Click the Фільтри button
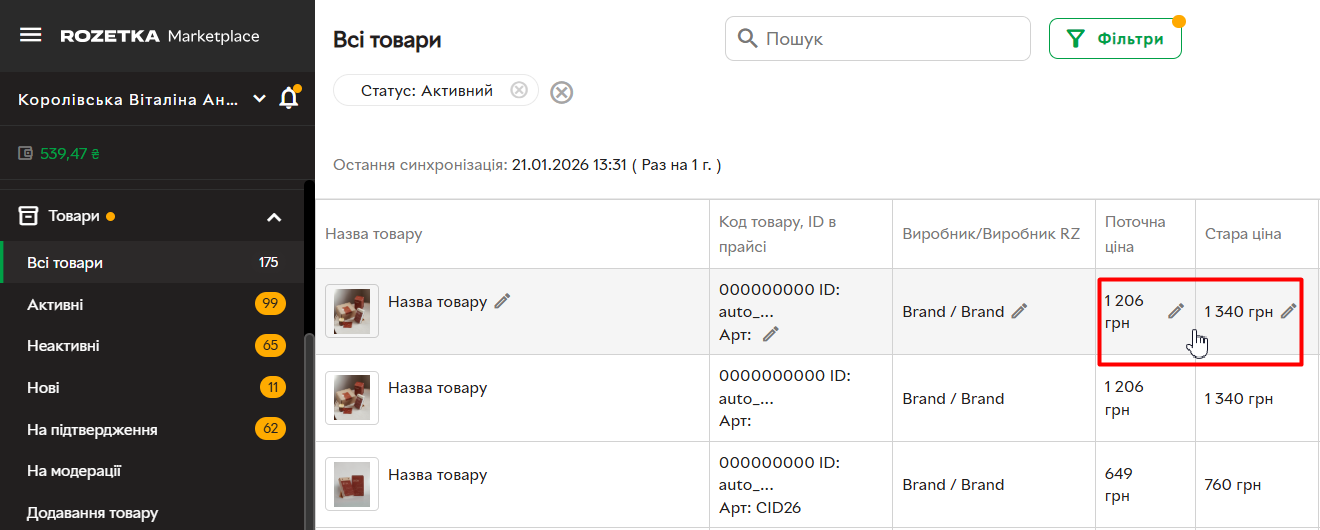This screenshot has width=1320, height=530. [x=1115, y=39]
